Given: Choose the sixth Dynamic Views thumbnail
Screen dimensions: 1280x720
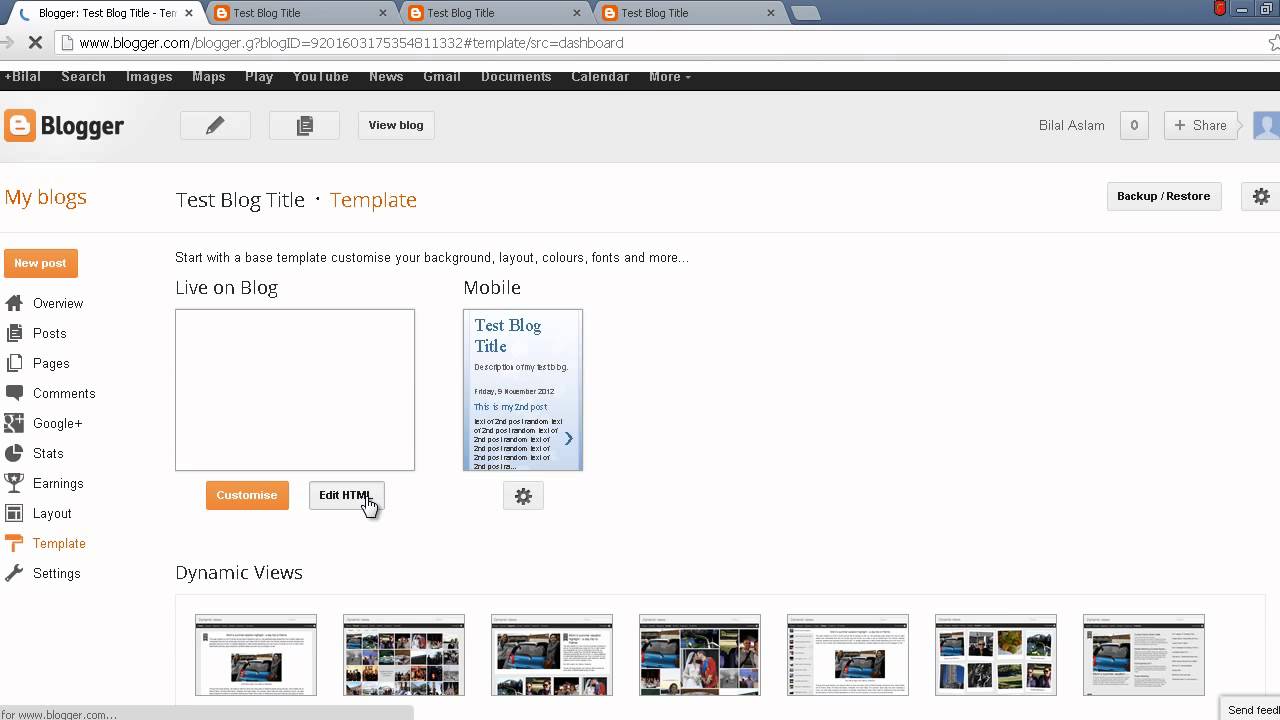Looking at the screenshot, I should point(996,655).
